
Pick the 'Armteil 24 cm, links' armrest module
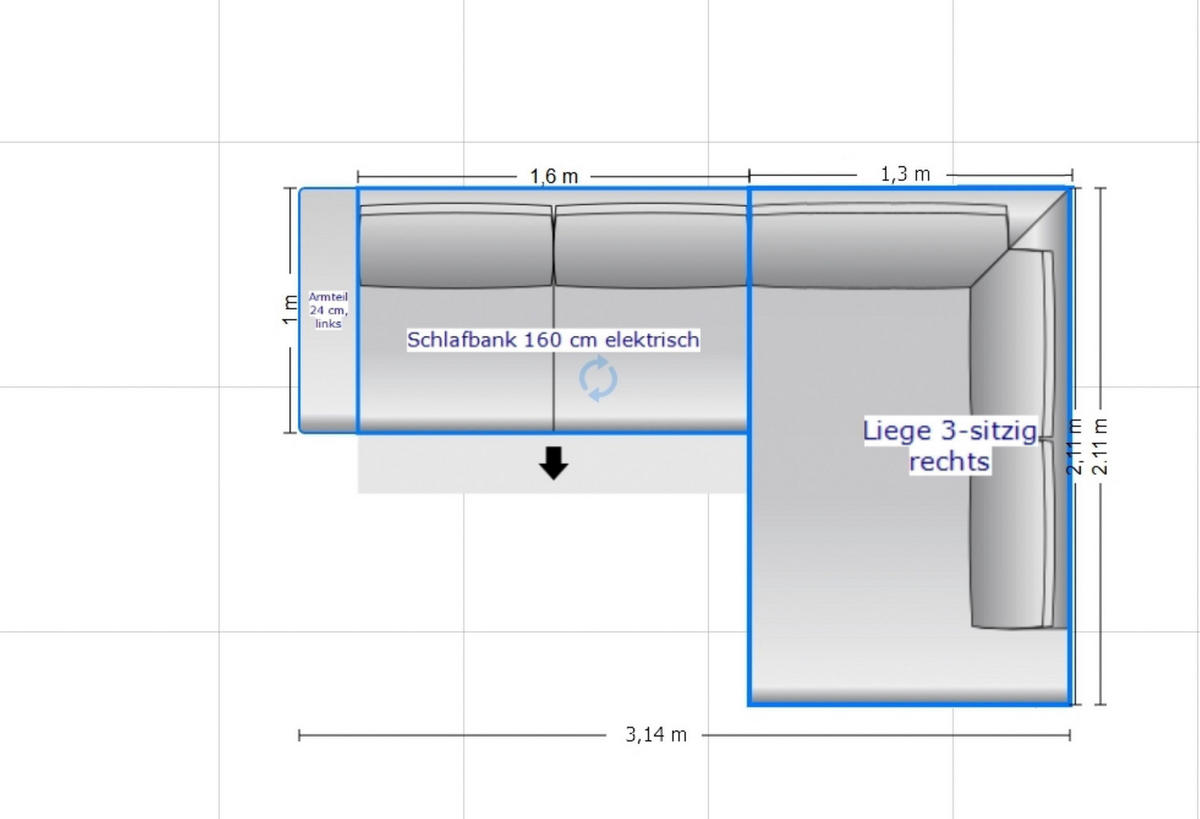coord(328,311)
